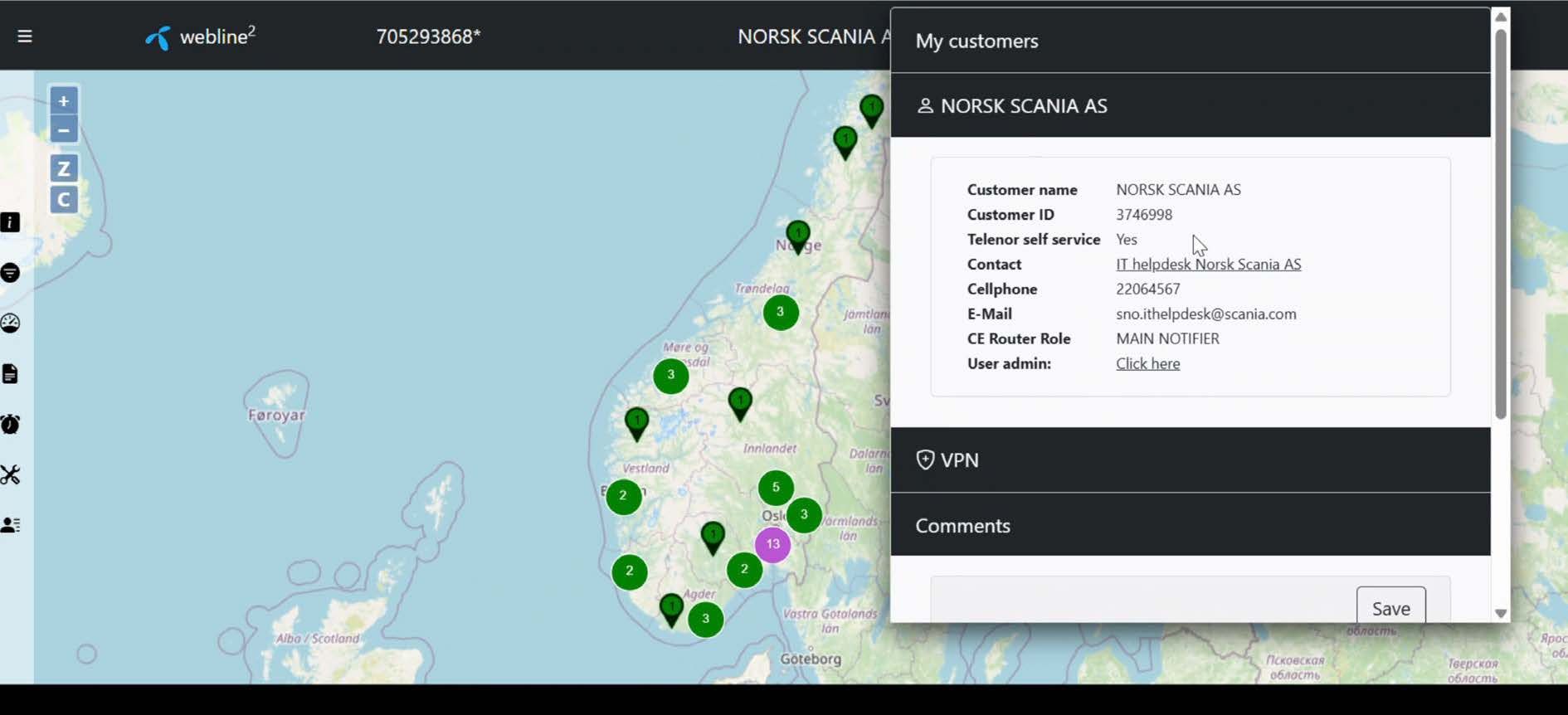
Task: Click the panel scrollbar down arrow
Action: [1500, 614]
